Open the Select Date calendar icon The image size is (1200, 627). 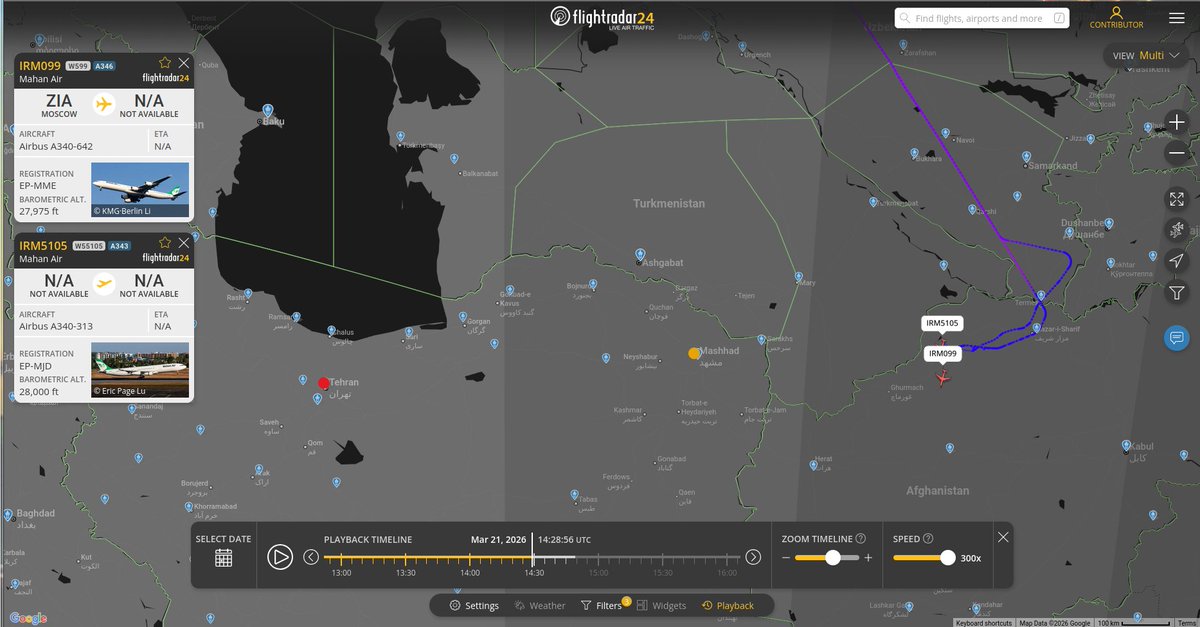pyautogui.click(x=224, y=558)
